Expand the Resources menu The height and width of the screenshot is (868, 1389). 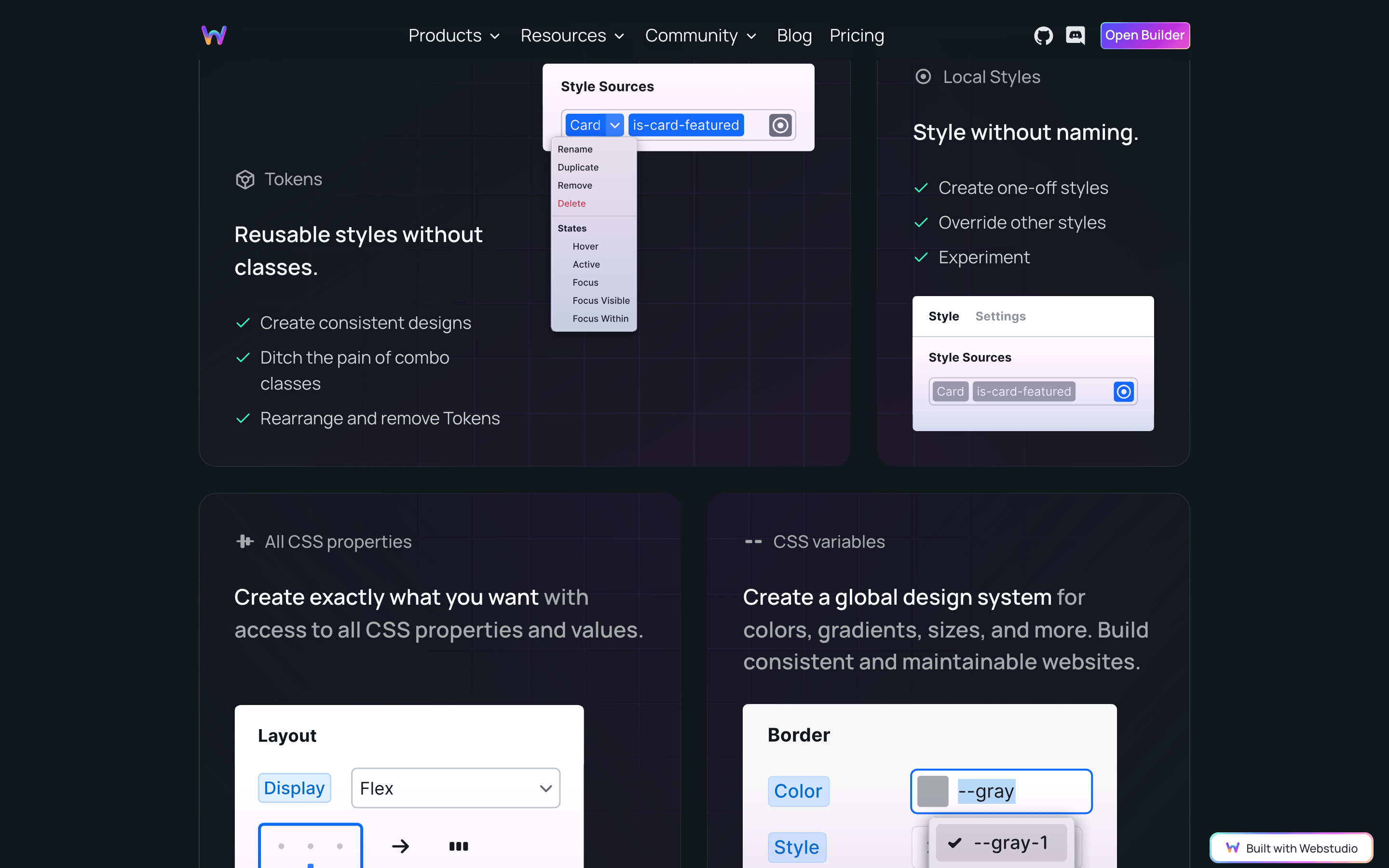pos(572,36)
